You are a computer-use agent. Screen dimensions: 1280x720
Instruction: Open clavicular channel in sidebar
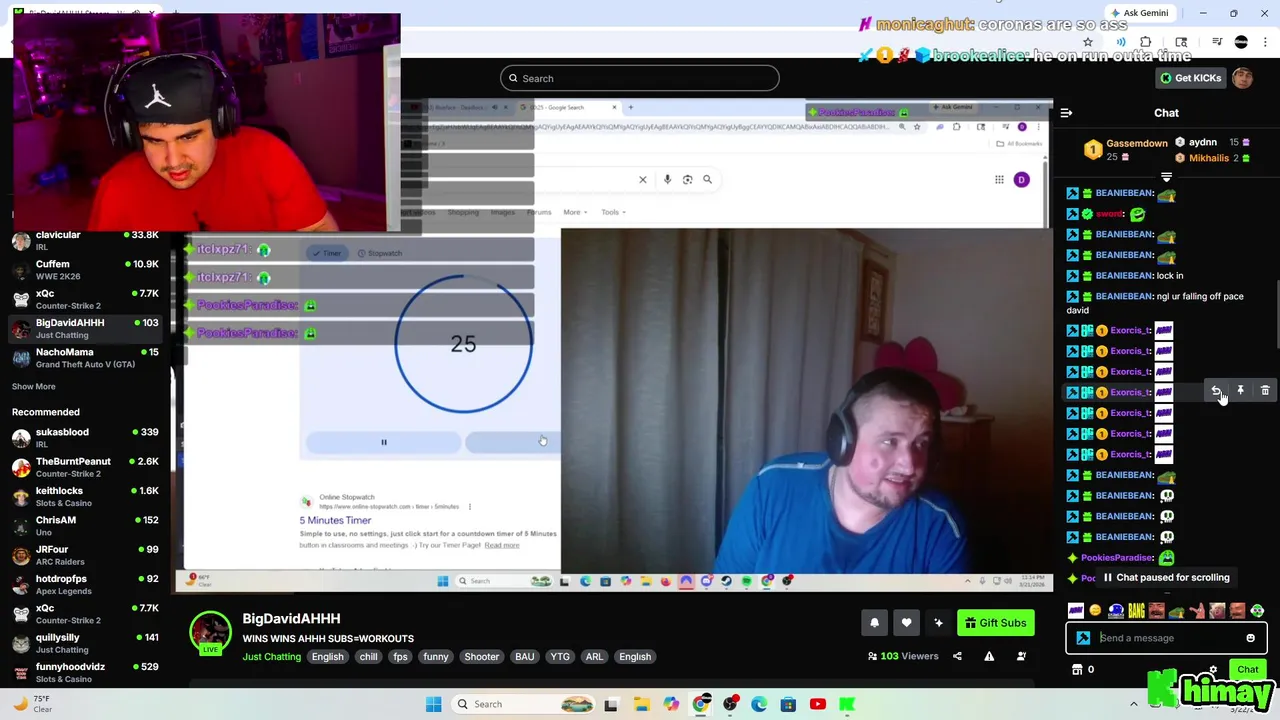point(85,240)
